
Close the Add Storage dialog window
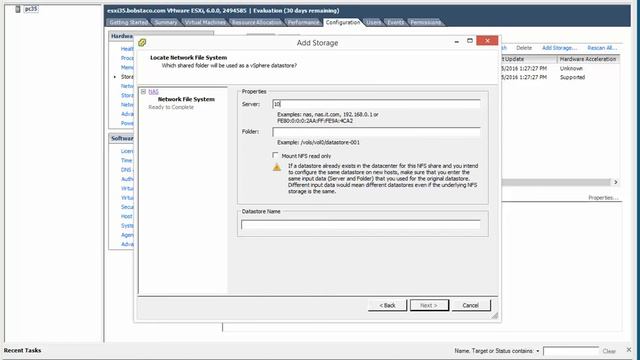pos(487,40)
